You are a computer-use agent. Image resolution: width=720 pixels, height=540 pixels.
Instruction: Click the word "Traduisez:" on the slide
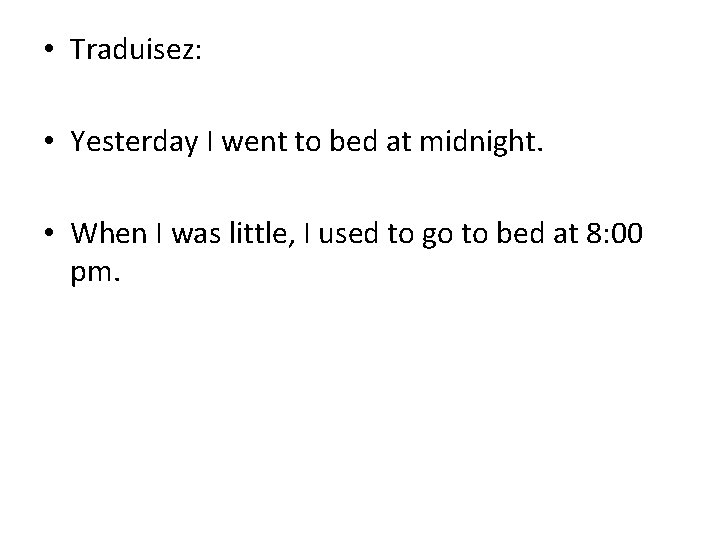tap(136, 49)
